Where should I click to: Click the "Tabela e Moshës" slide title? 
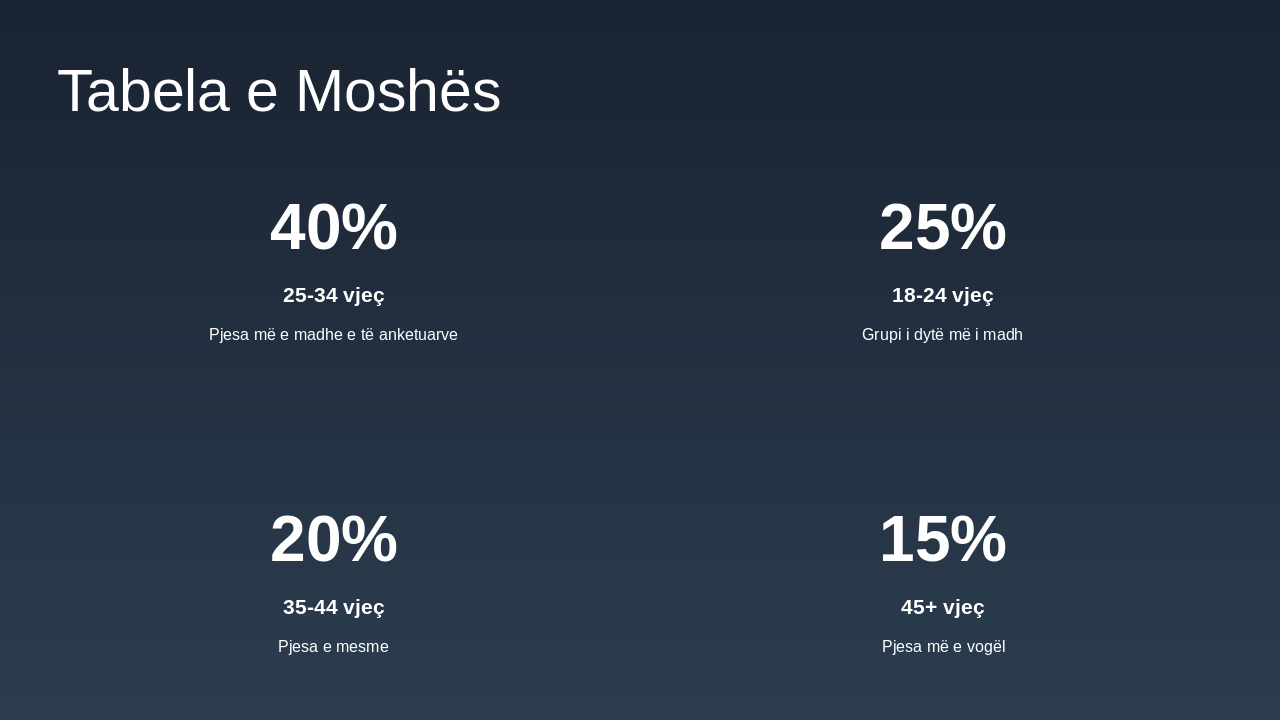click(279, 91)
